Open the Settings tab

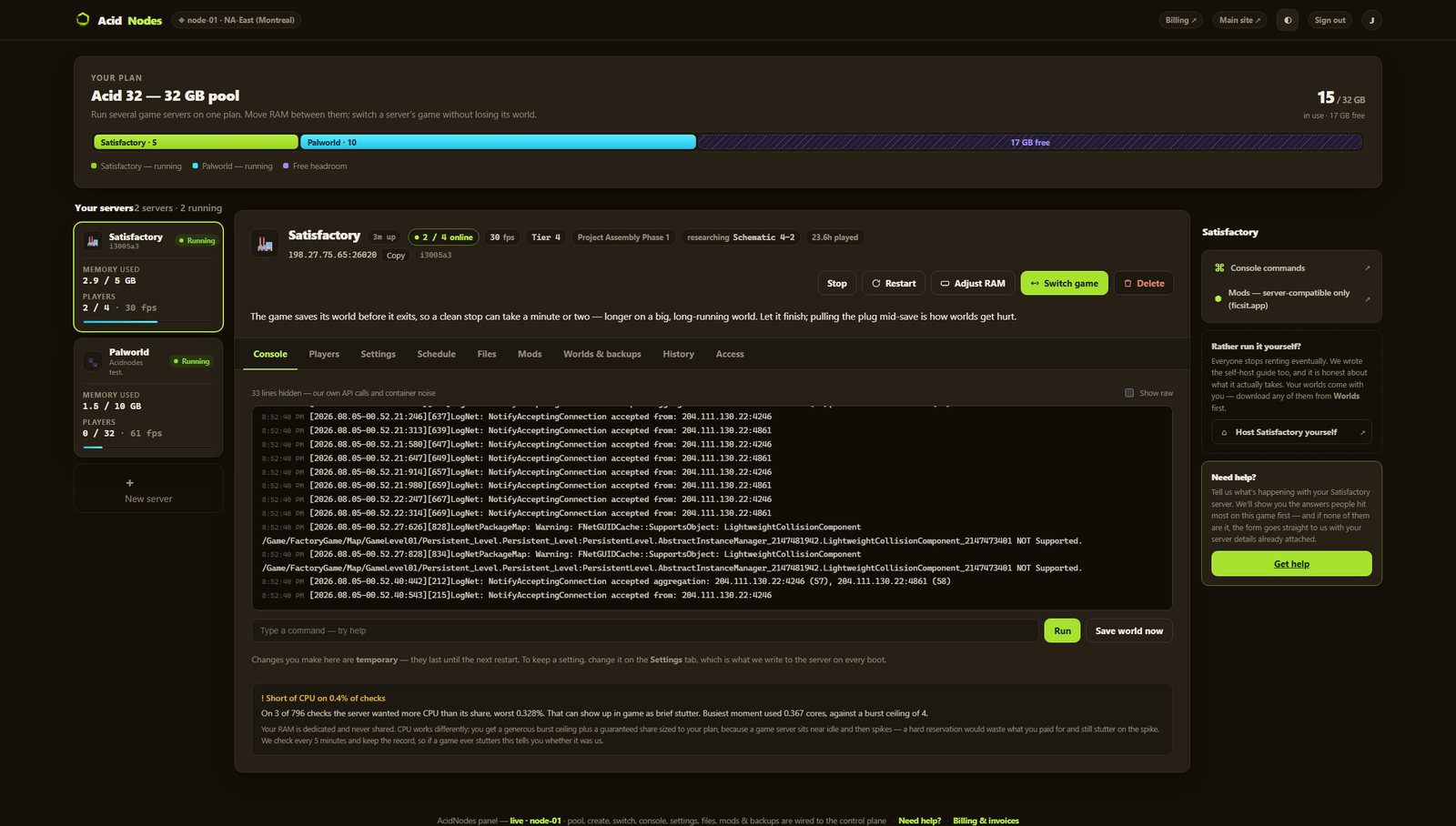(x=378, y=354)
